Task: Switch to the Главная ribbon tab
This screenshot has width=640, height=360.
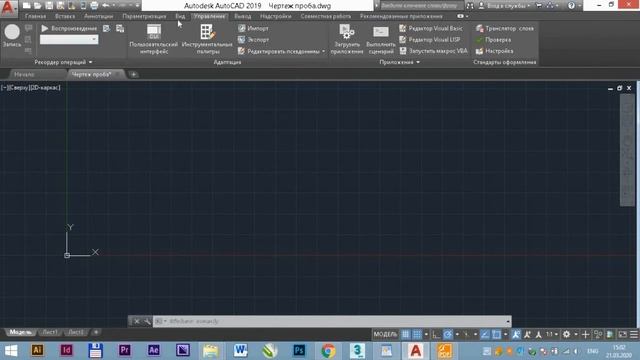Action: 36,16
